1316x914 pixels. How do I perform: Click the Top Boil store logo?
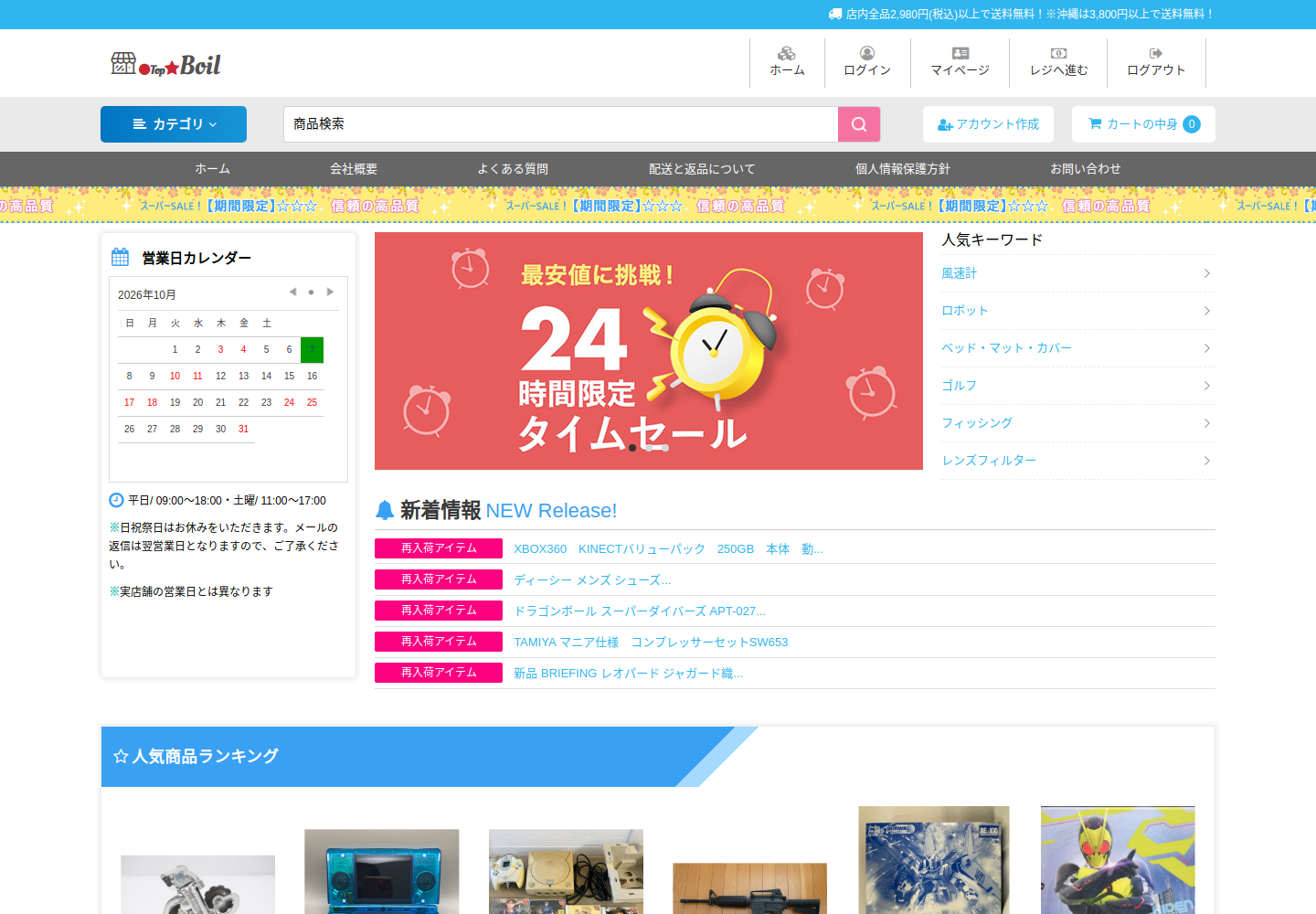point(165,64)
